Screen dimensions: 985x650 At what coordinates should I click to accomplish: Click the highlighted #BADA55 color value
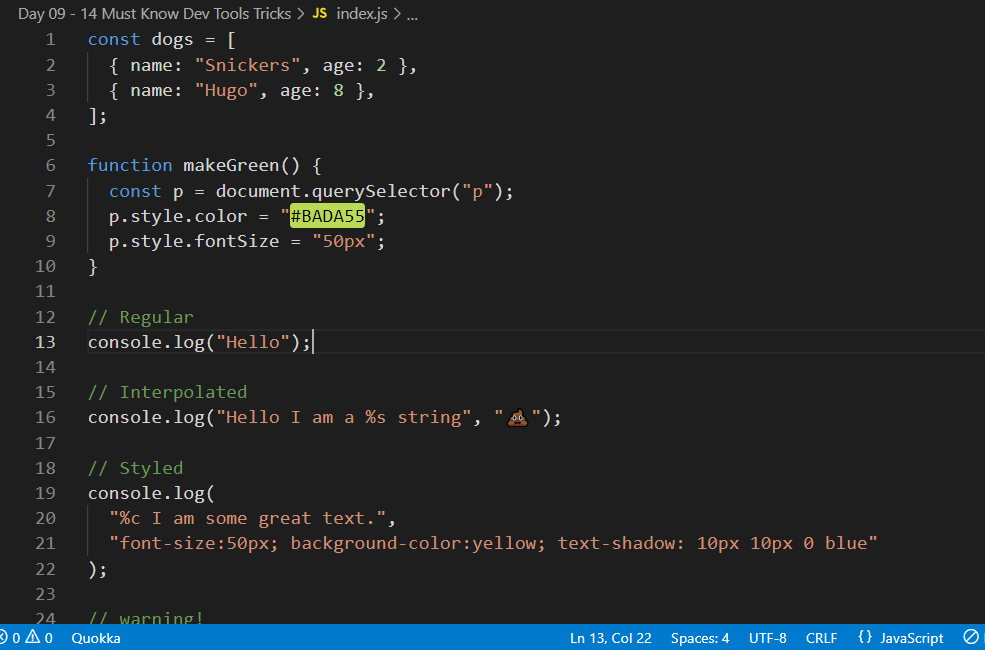tap(327, 216)
